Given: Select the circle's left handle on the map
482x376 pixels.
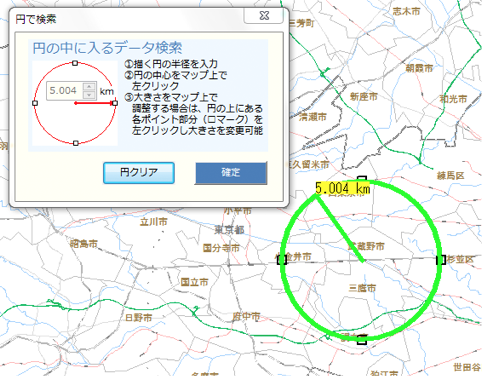Looking at the screenshot, I should point(282,260).
